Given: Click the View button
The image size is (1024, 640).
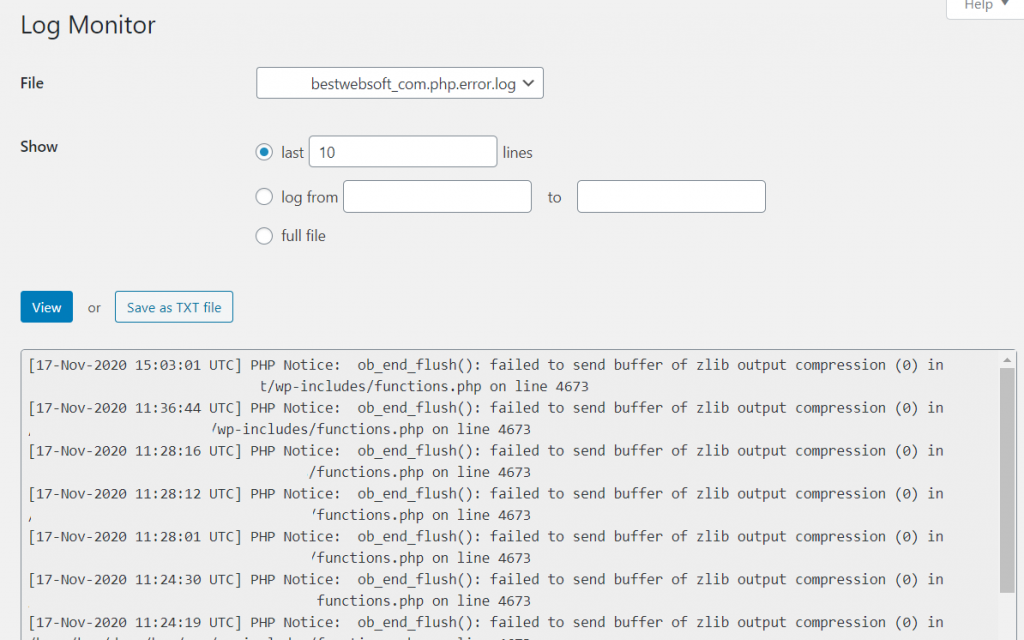Looking at the screenshot, I should click(x=46, y=307).
